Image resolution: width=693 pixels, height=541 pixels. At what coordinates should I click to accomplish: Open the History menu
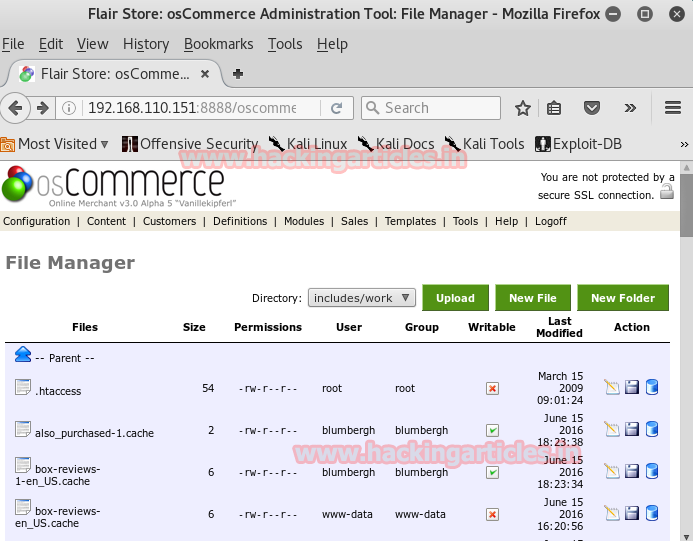pyautogui.click(x=146, y=44)
